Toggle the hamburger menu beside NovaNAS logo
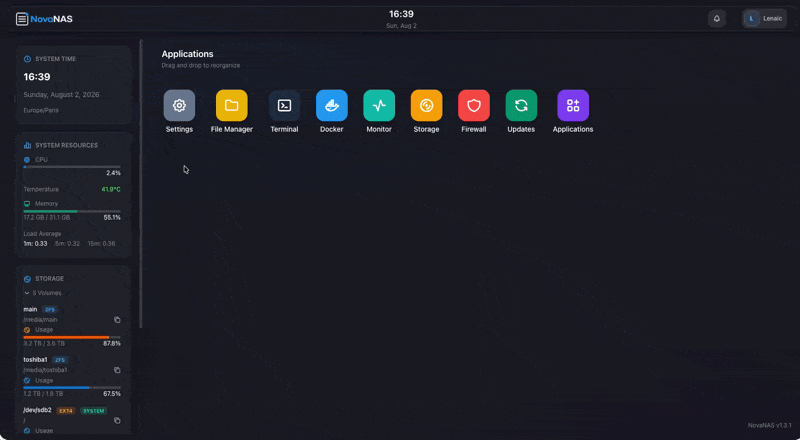The height and width of the screenshot is (440, 800). pyautogui.click(x=22, y=19)
